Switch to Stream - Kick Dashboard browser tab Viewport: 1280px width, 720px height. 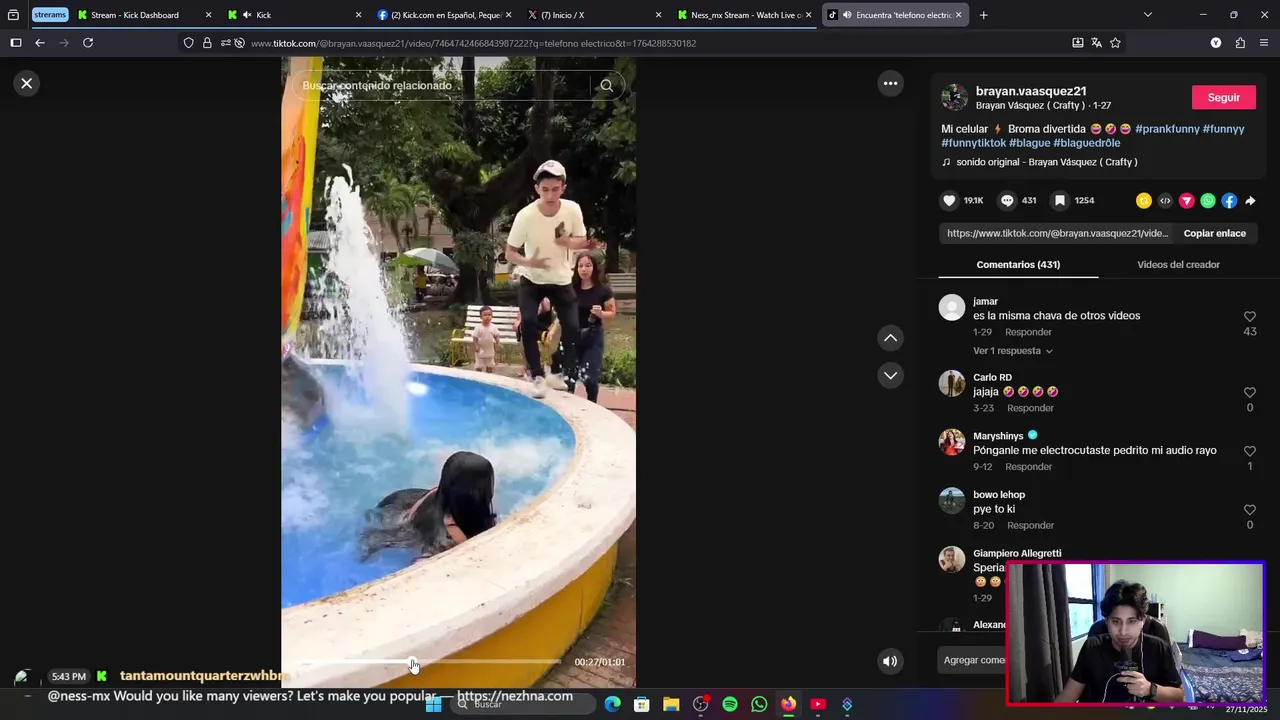[145, 15]
